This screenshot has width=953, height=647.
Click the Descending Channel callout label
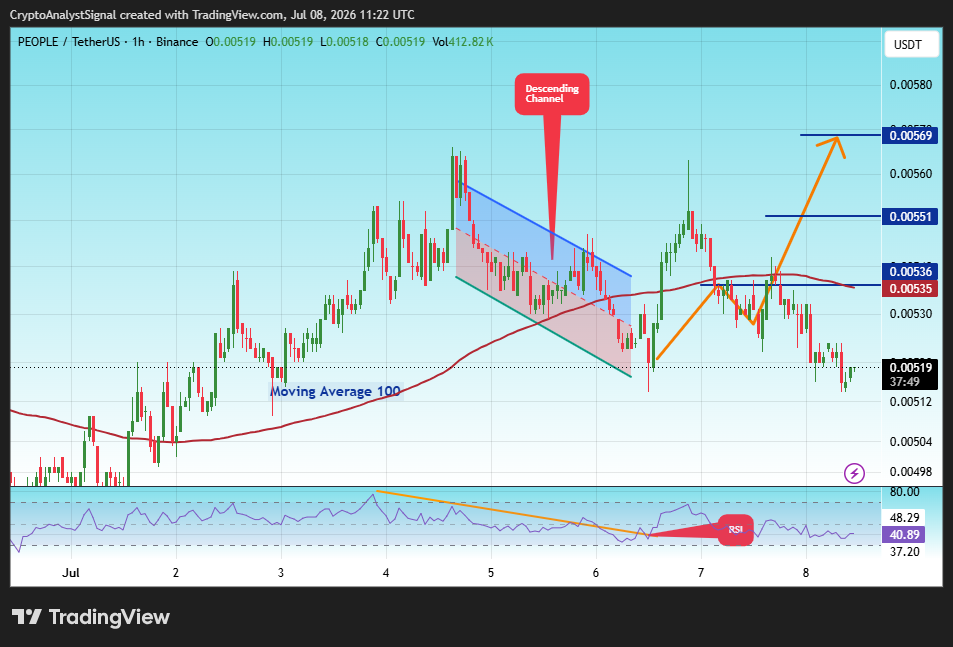point(552,94)
